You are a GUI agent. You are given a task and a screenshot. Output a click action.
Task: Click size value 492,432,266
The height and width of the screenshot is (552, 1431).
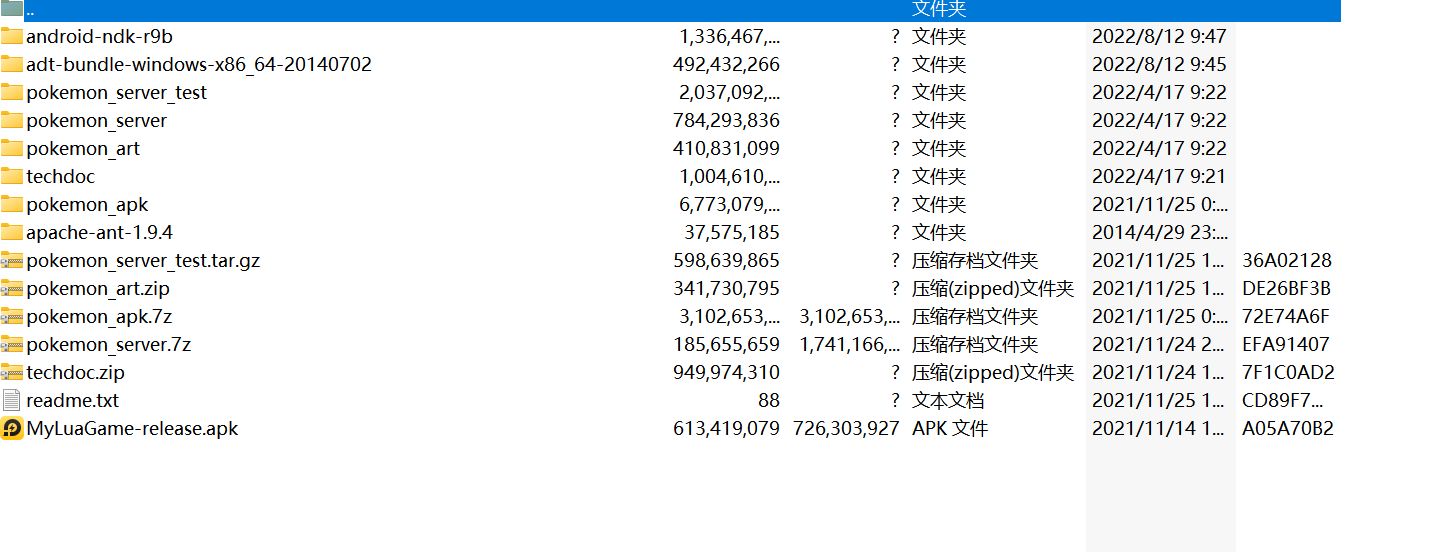pyautogui.click(x=726, y=65)
